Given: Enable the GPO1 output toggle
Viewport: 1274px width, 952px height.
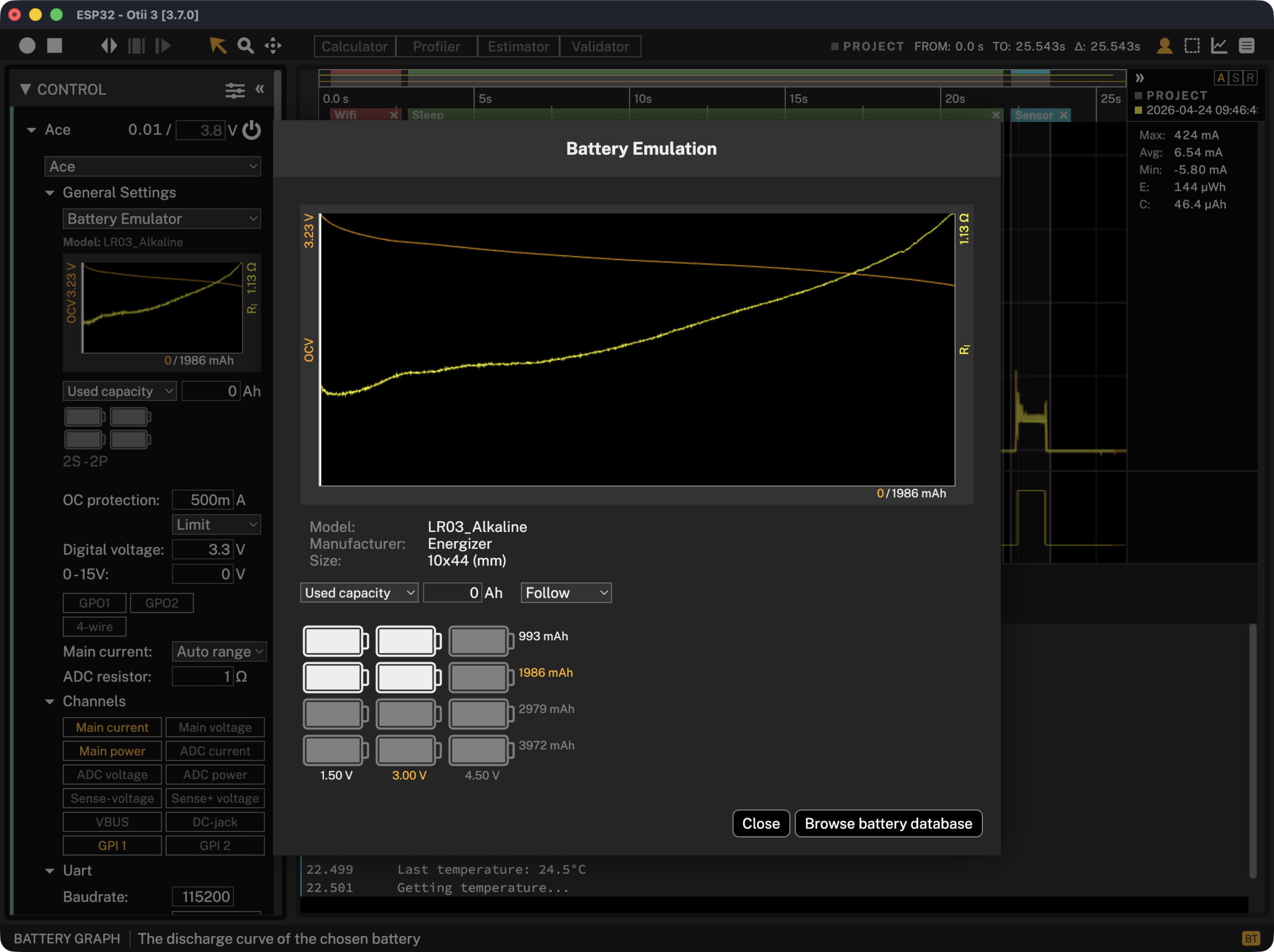Looking at the screenshot, I should click(x=95, y=603).
